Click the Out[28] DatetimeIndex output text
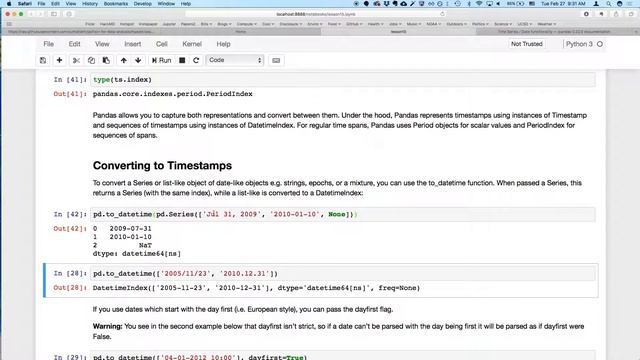 tap(256, 288)
